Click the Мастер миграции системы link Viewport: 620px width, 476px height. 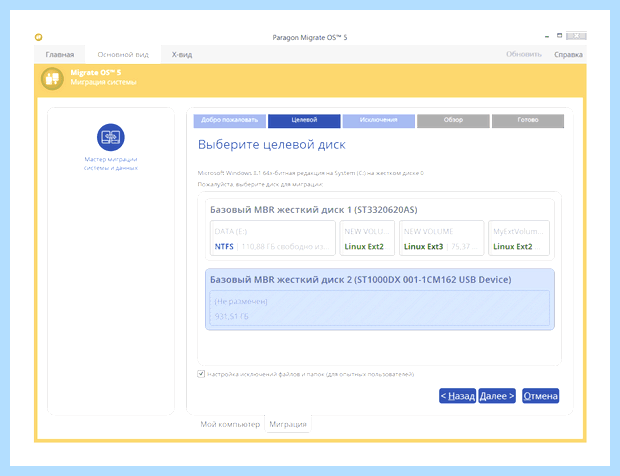point(111,163)
